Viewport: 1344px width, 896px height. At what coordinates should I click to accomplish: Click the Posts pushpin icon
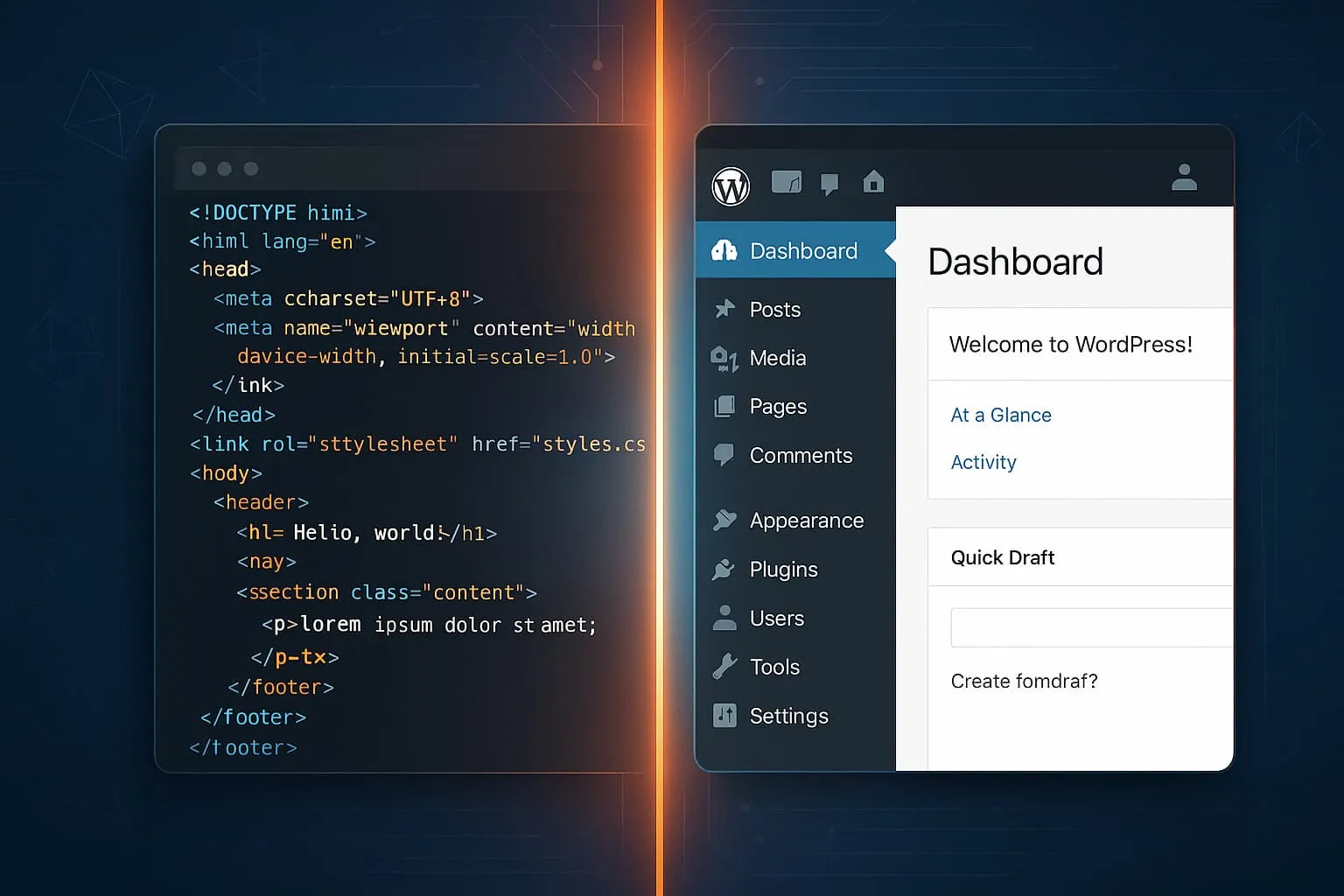[x=724, y=309]
